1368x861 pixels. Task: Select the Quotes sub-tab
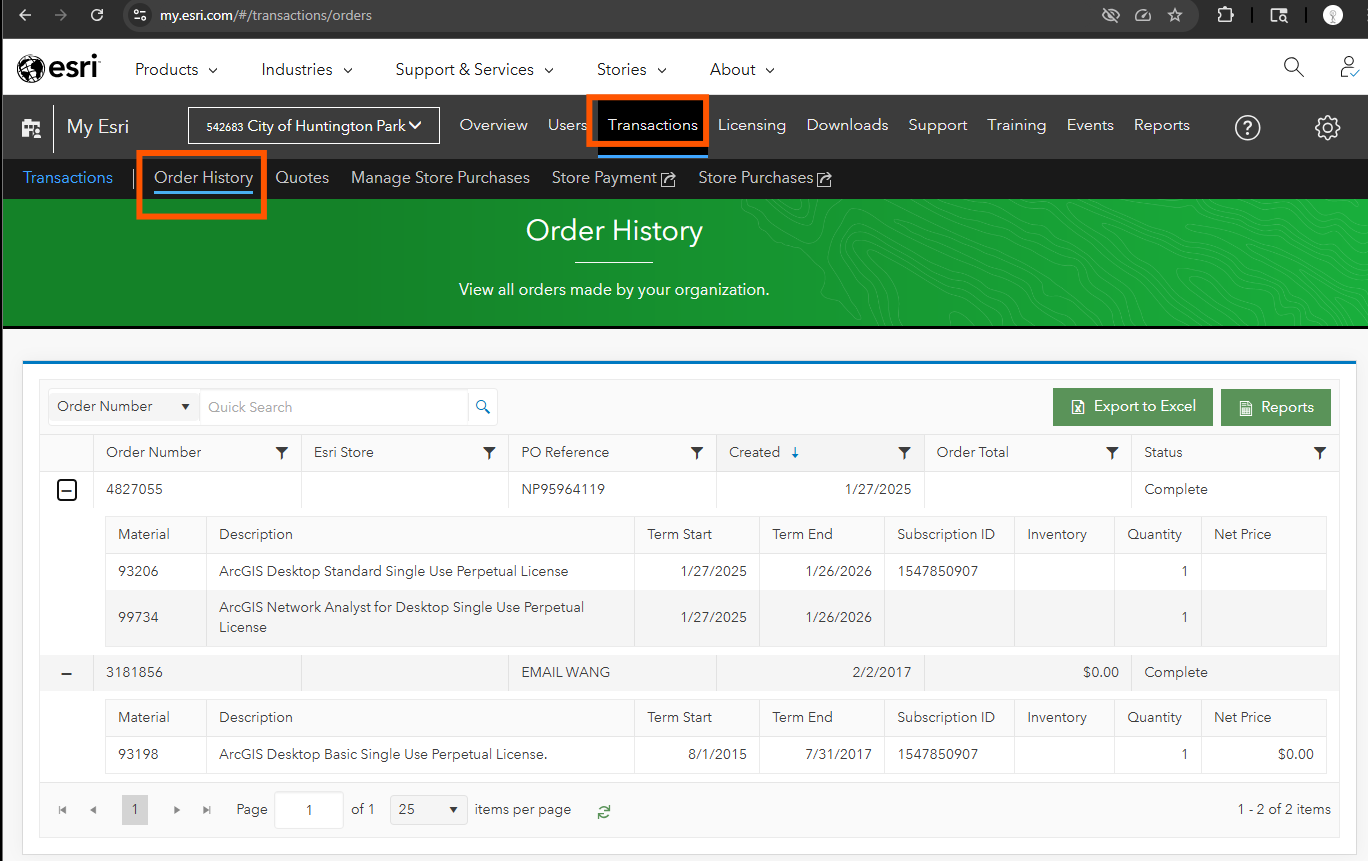coord(302,178)
